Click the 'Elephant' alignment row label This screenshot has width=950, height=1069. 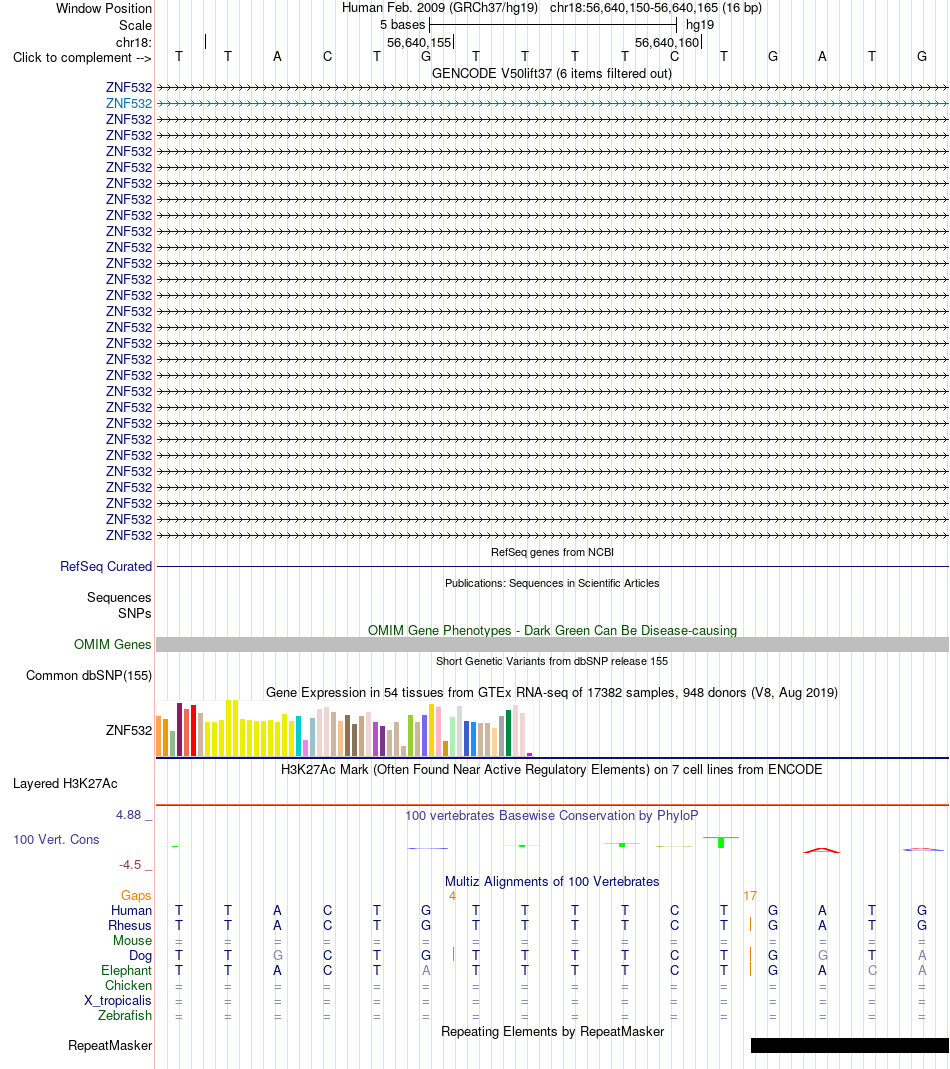point(126,970)
